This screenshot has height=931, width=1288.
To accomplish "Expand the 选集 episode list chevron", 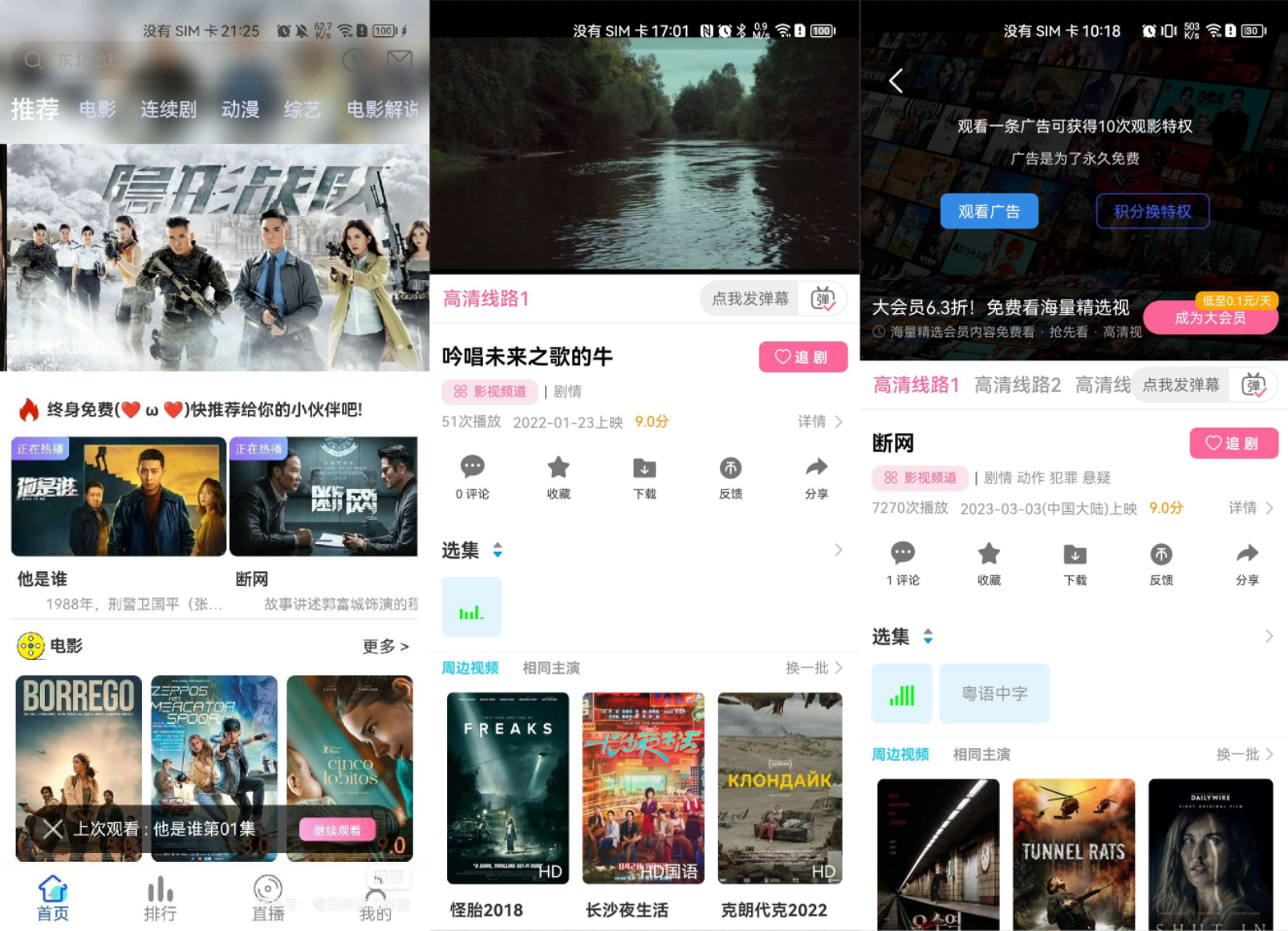I will click(839, 550).
